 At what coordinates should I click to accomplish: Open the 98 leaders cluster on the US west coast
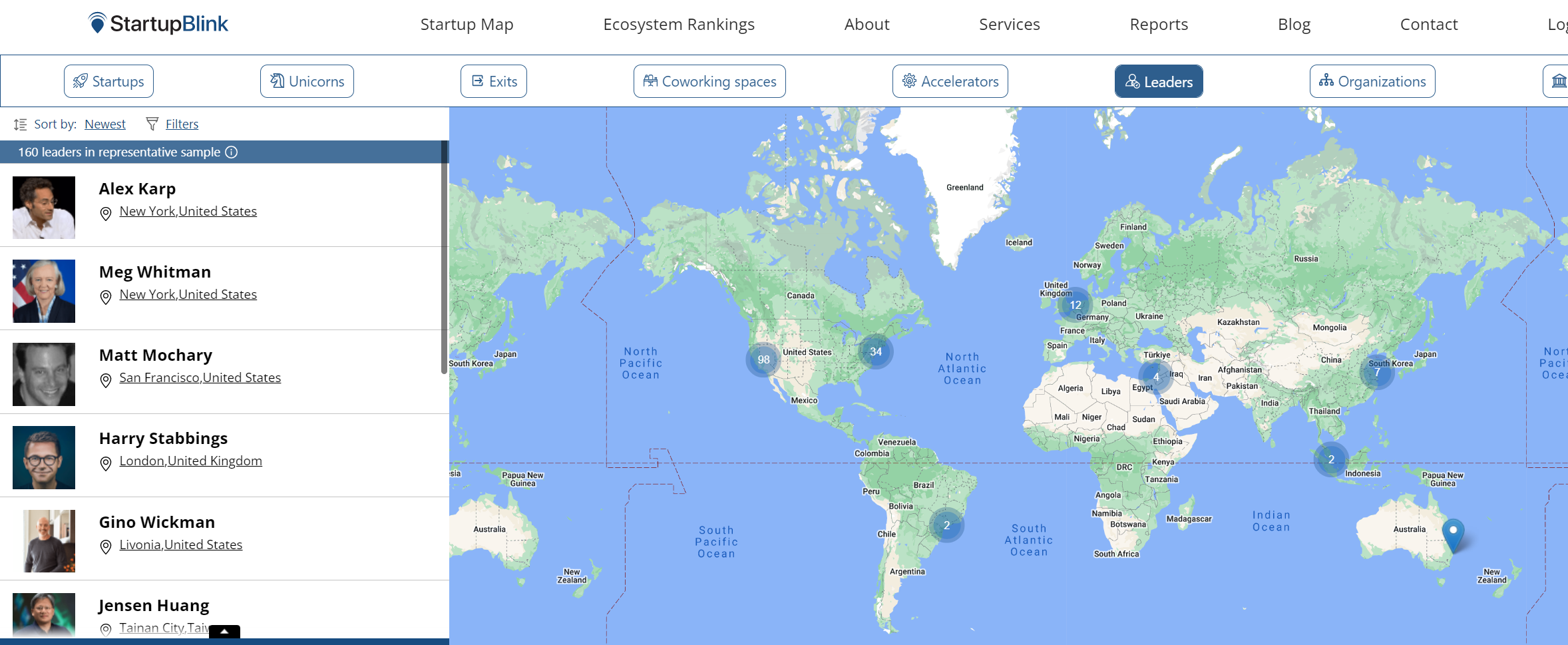pos(763,359)
